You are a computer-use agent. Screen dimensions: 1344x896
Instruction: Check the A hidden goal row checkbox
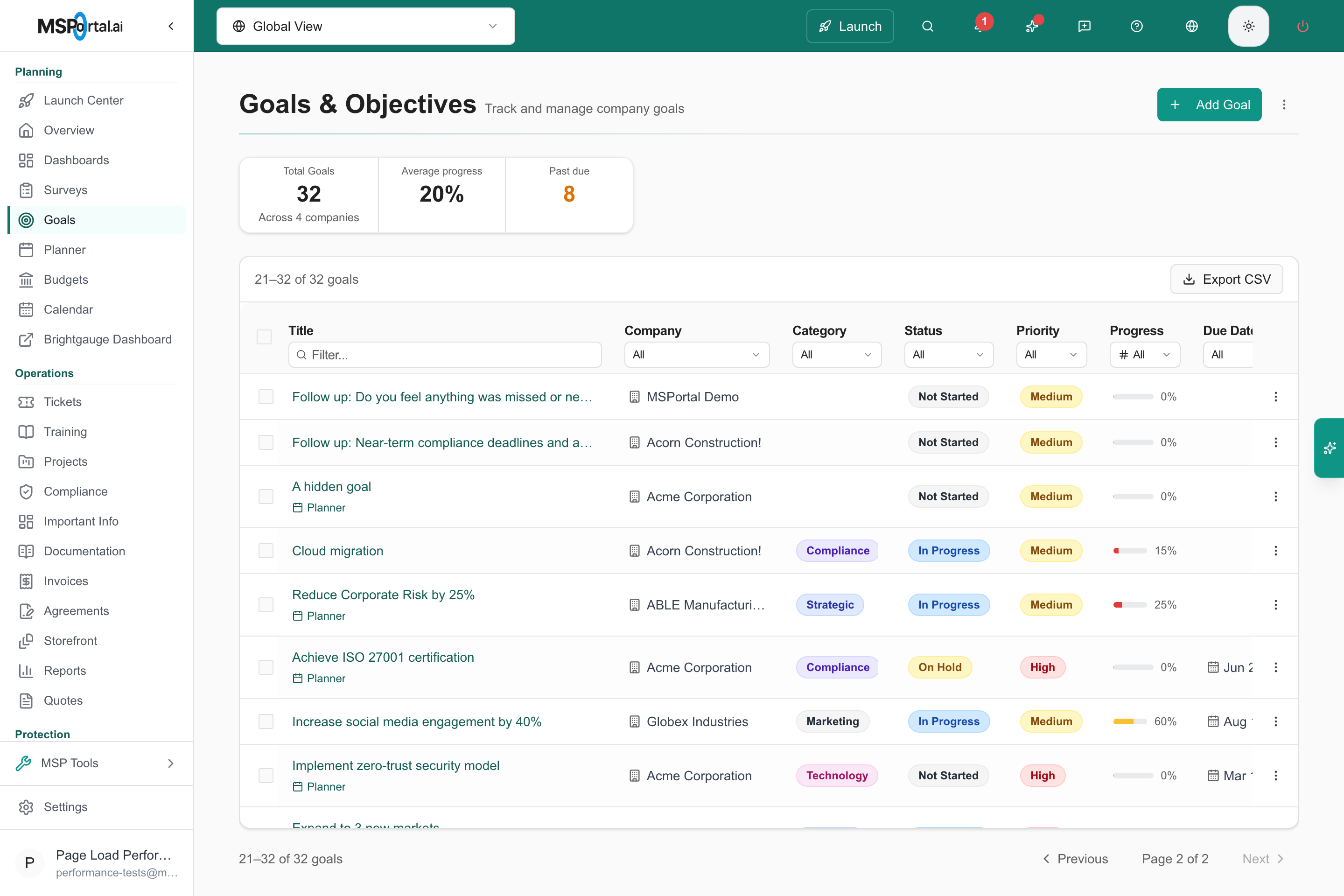pyautogui.click(x=266, y=497)
